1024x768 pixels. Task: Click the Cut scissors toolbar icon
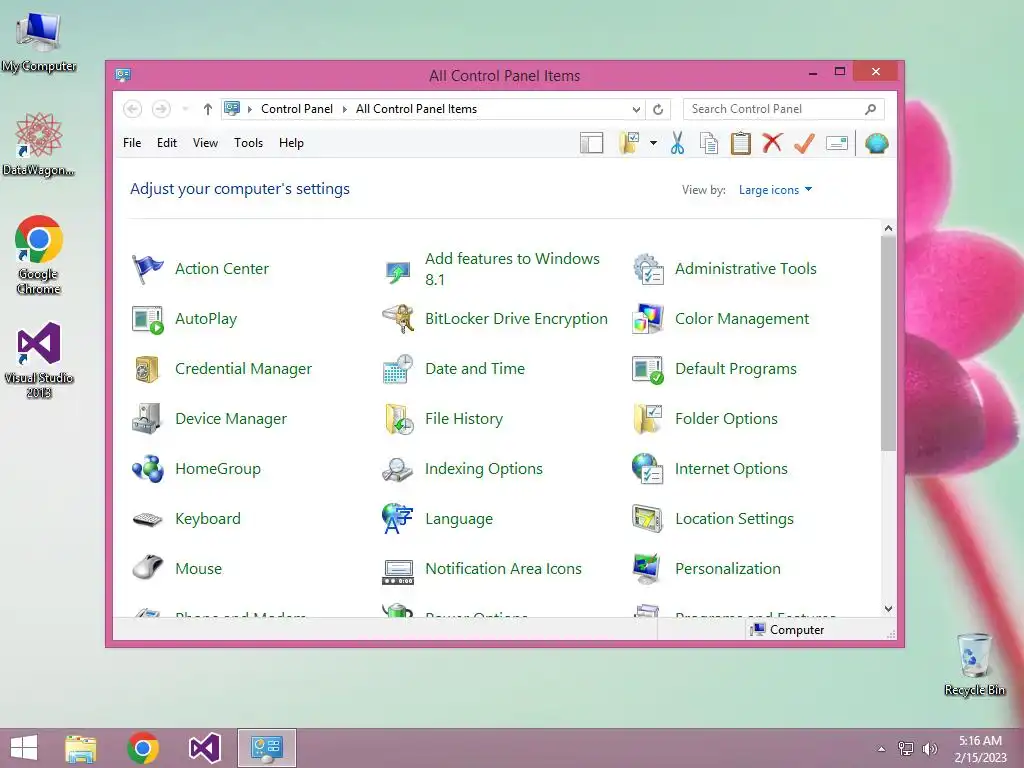click(677, 143)
